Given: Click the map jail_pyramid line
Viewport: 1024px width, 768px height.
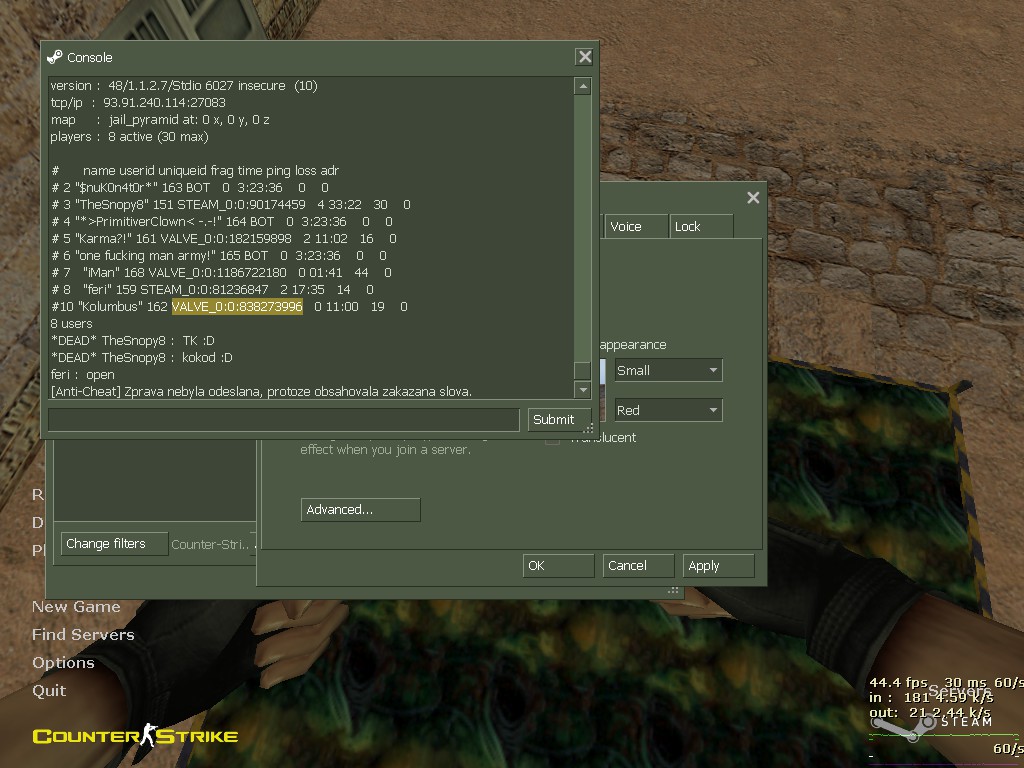Looking at the screenshot, I should point(160,120).
